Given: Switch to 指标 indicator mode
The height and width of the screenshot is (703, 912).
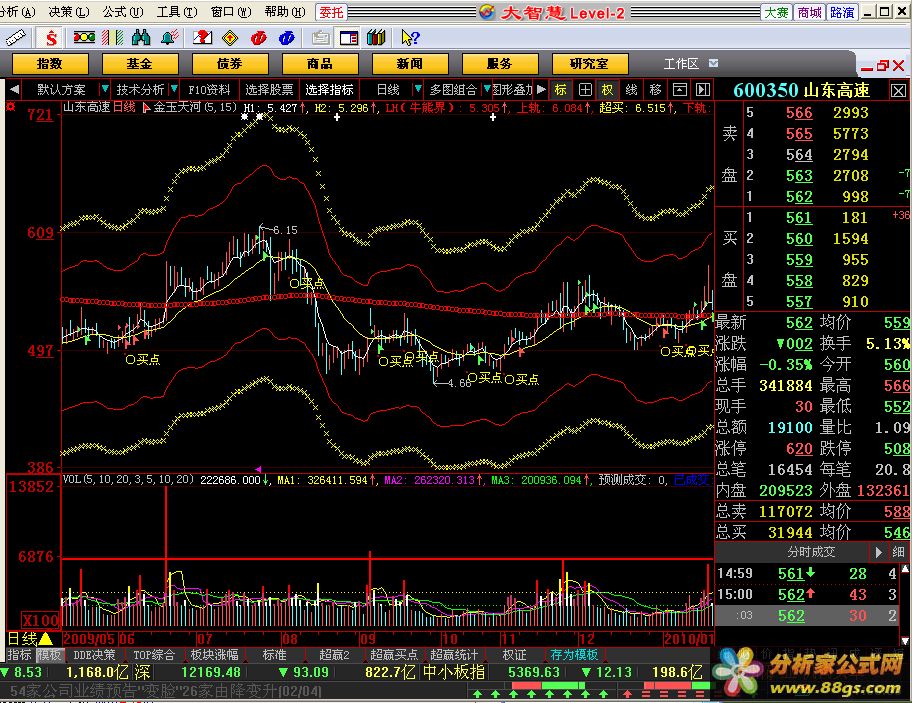Looking at the screenshot, I should pyautogui.click(x=19, y=655).
